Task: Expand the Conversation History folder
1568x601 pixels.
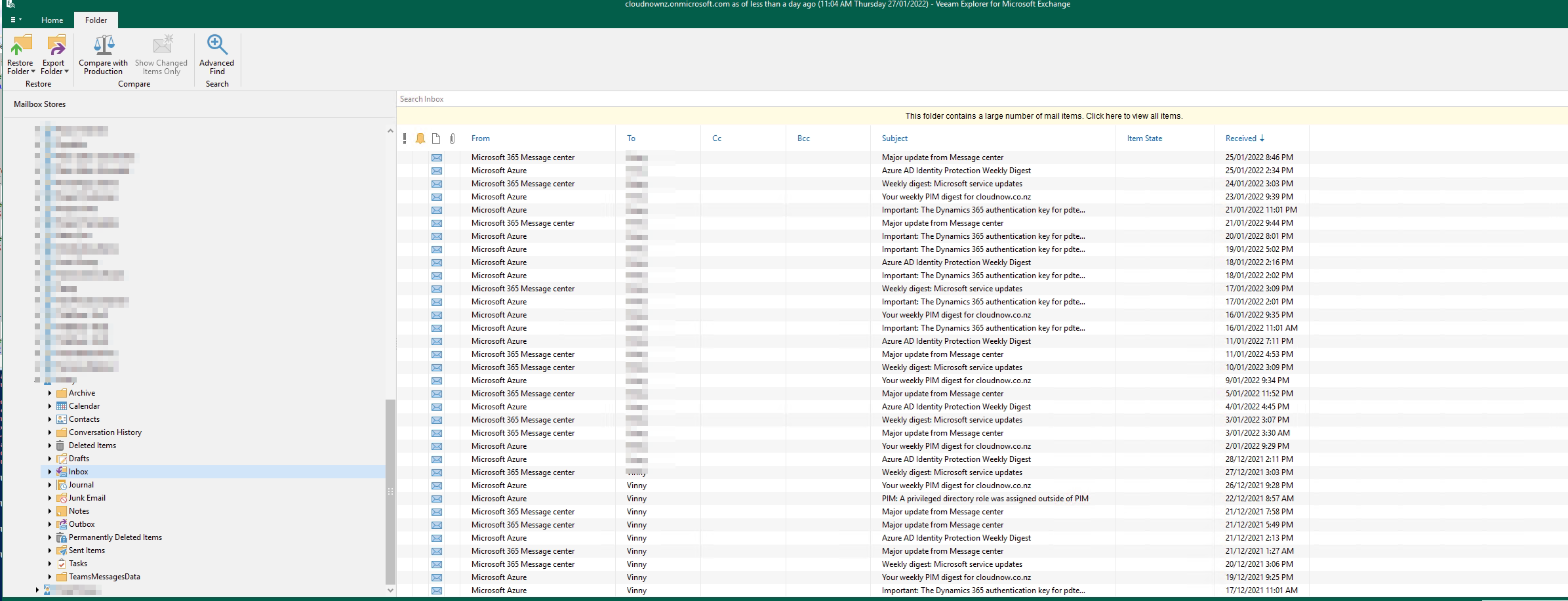Action: coord(50,432)
